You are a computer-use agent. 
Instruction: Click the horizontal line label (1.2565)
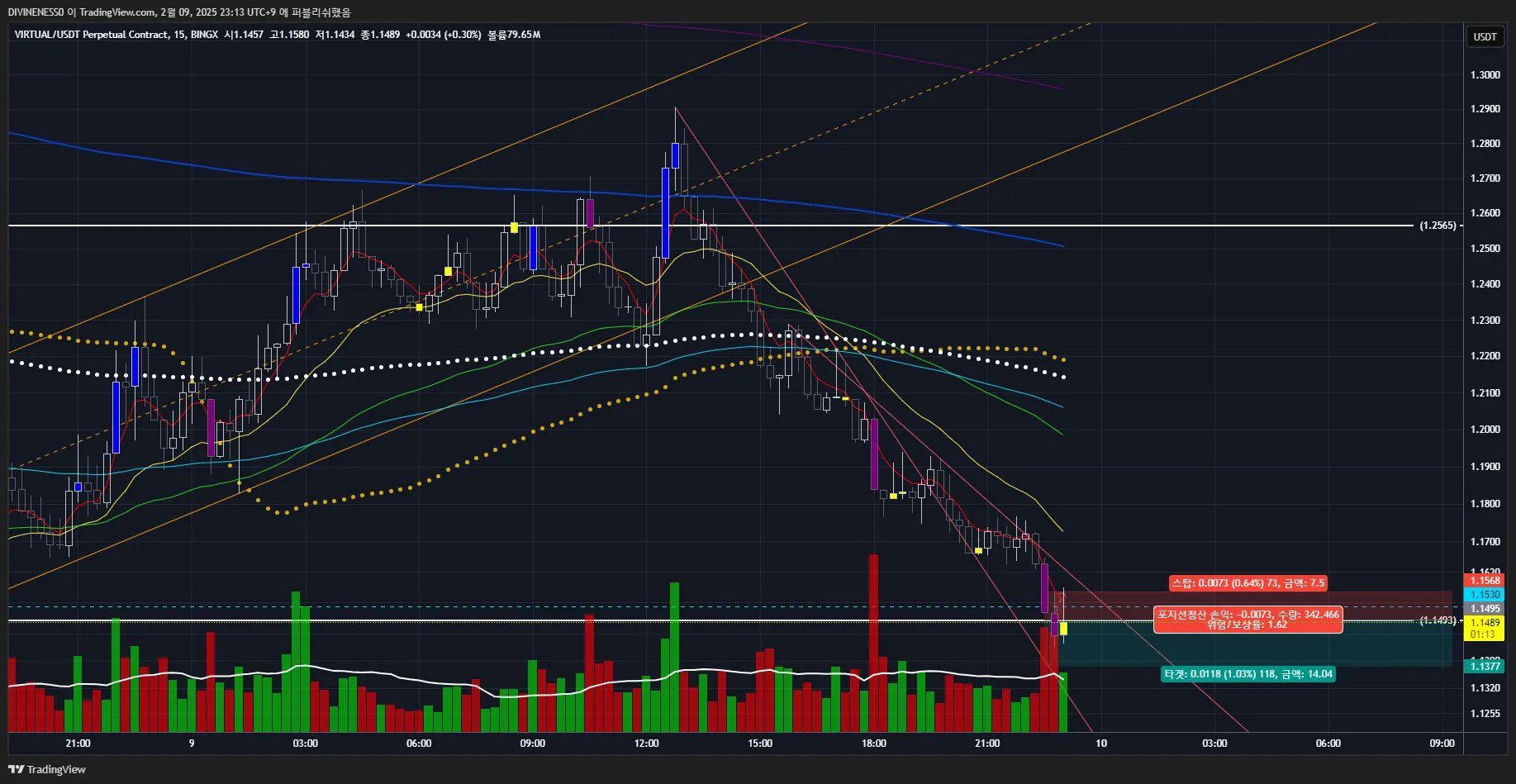pyautogui.click(x=1438, y=226)
